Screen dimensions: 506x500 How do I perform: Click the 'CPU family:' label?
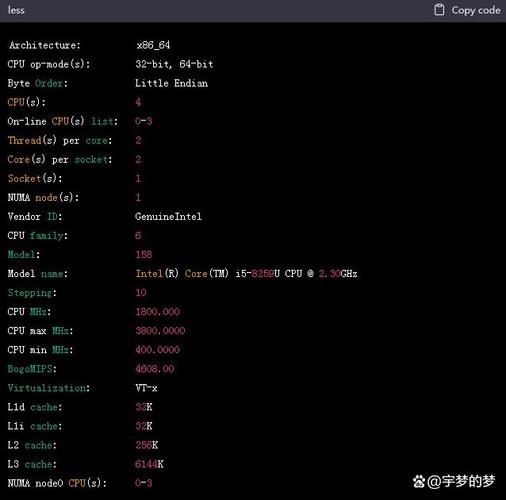(38, 235)
